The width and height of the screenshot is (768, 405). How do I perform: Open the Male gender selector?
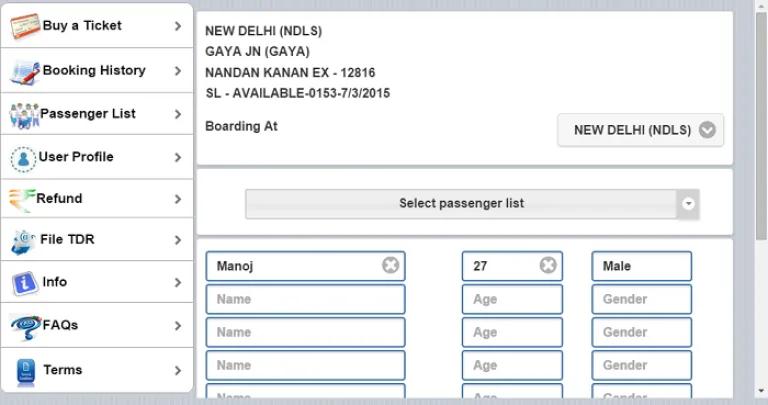click(642, 266)
